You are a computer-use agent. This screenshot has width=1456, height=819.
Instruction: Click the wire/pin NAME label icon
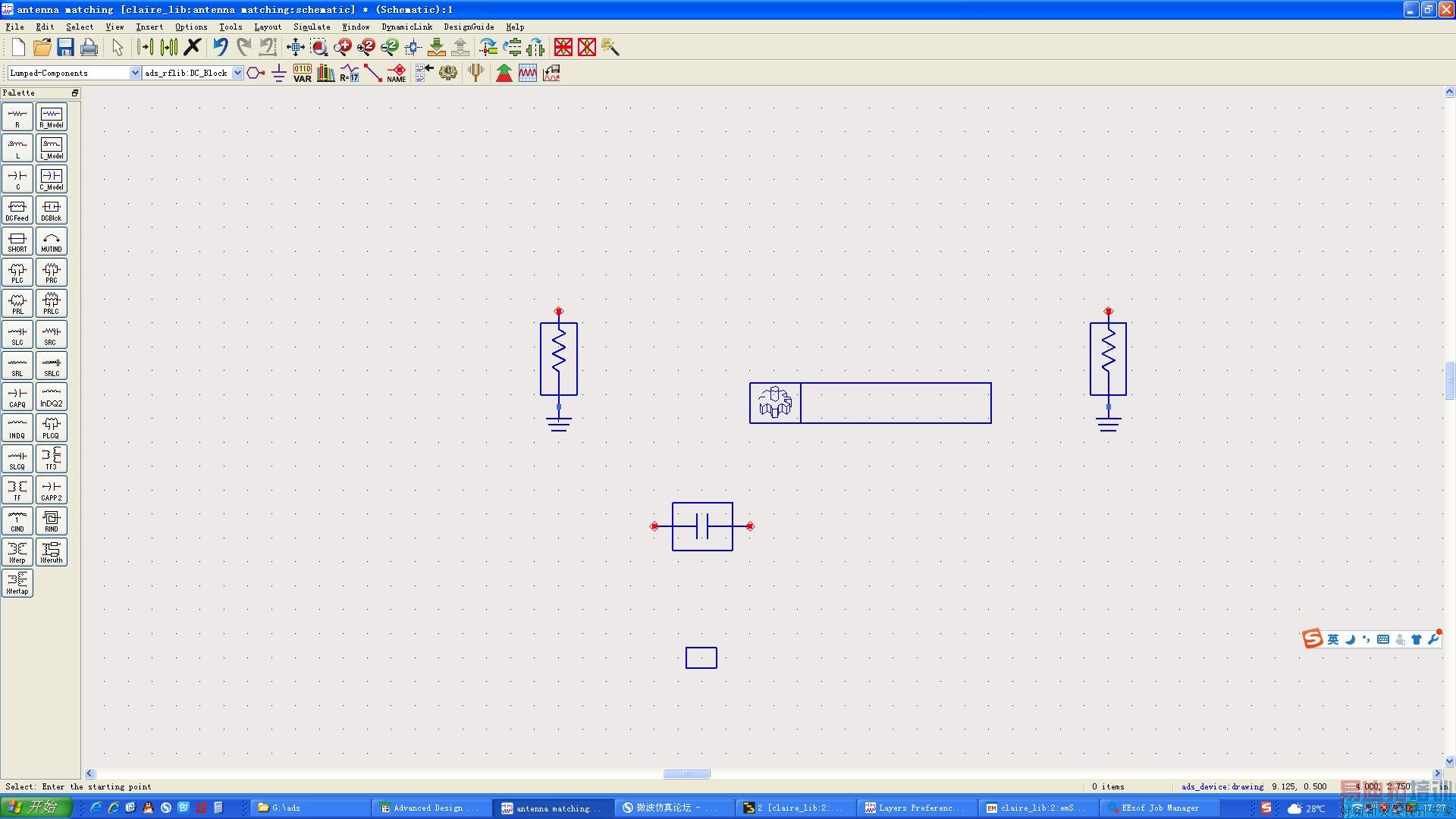[x=397, y=73]
